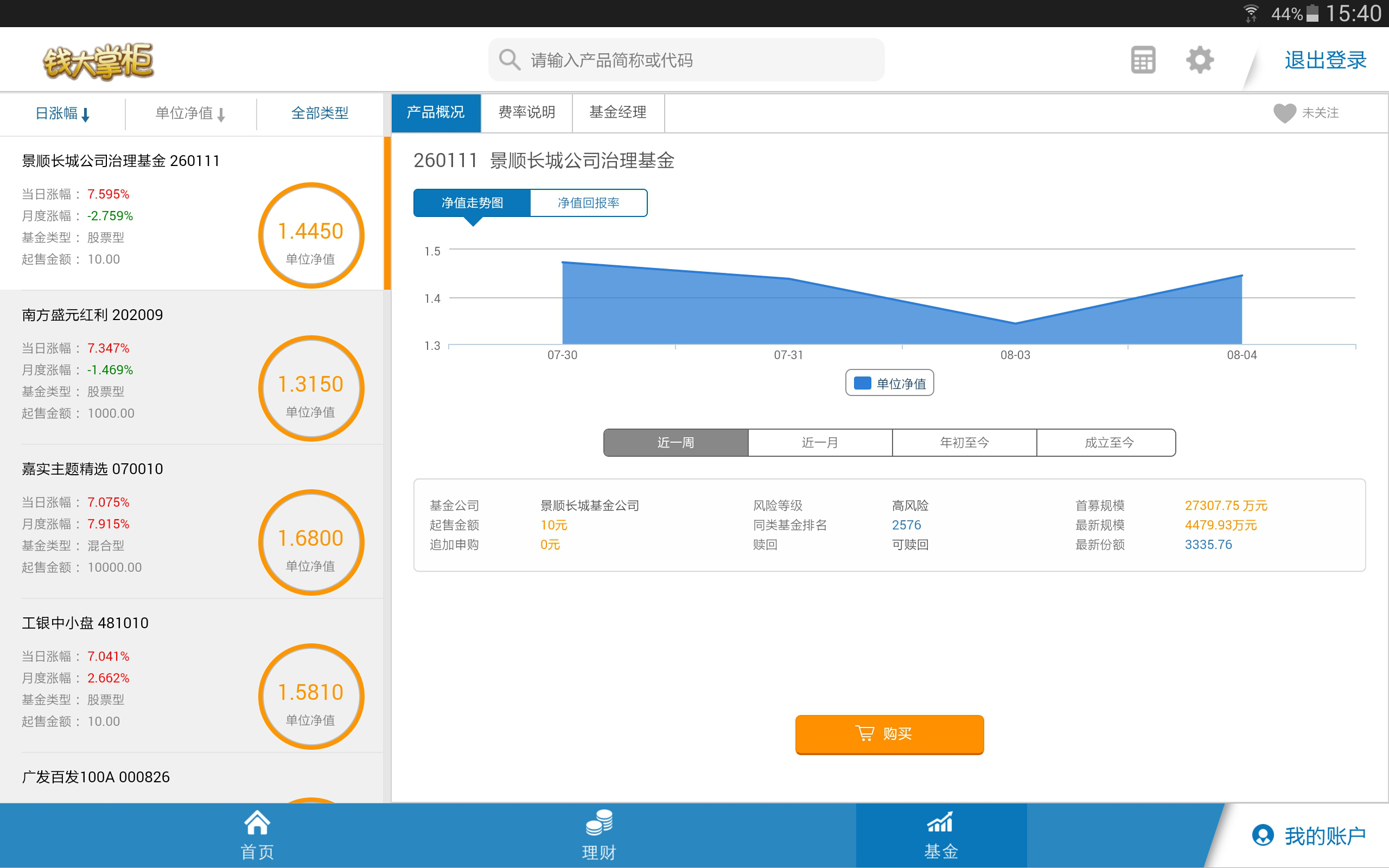The height and width of the screenshot is (868, 1389).
Task: Click 当日涨幅 7.347% value
Action: [109, 348]
